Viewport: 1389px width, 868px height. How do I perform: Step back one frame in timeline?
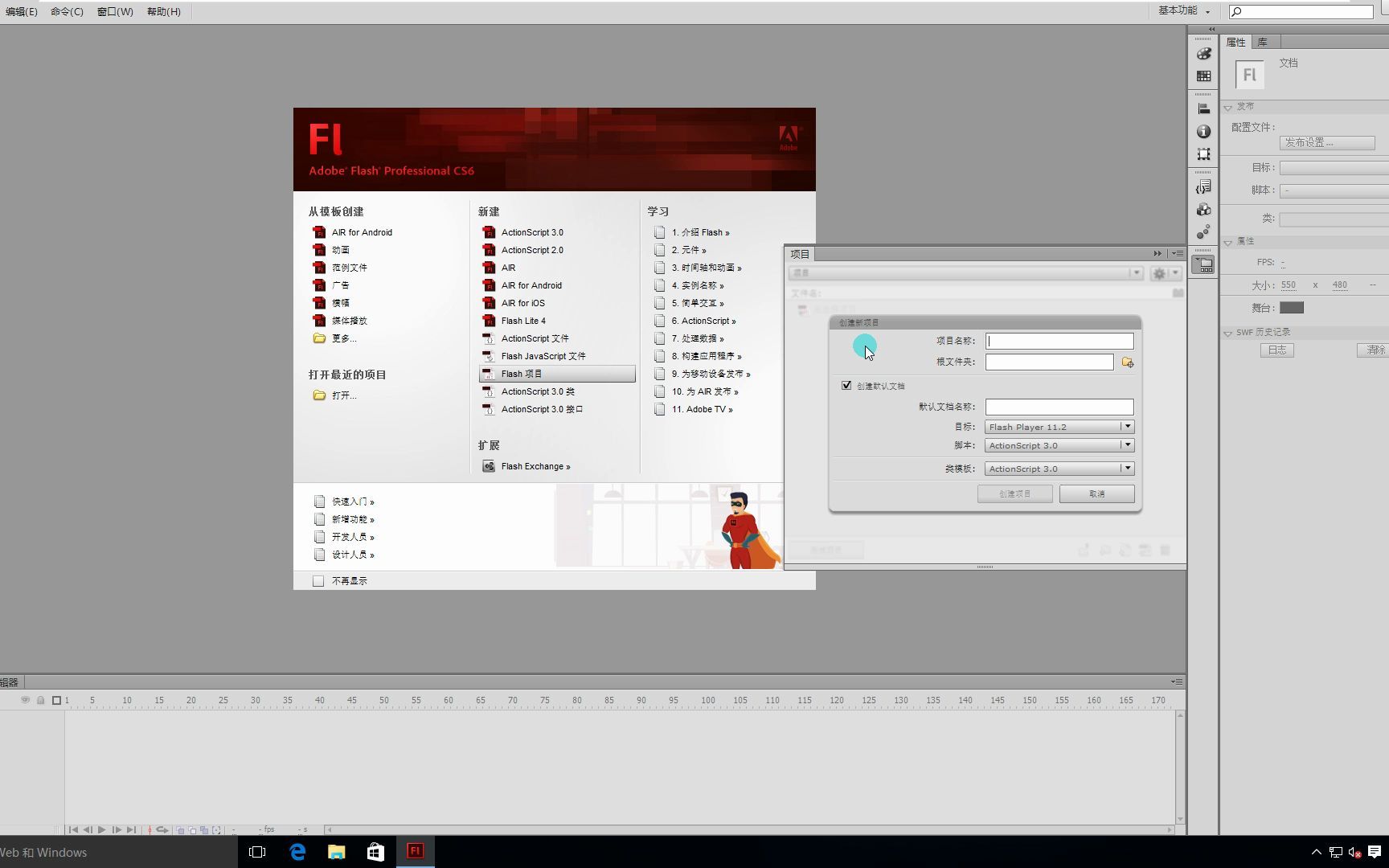tap(88, 829)
